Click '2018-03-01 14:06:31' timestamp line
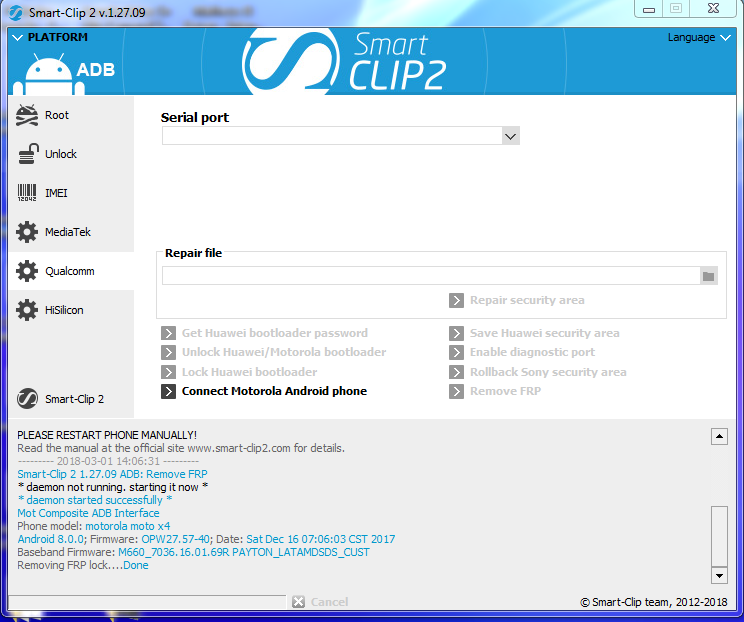Screen dimensions: 744x622 pyautogui.click(x=108, y=461)
